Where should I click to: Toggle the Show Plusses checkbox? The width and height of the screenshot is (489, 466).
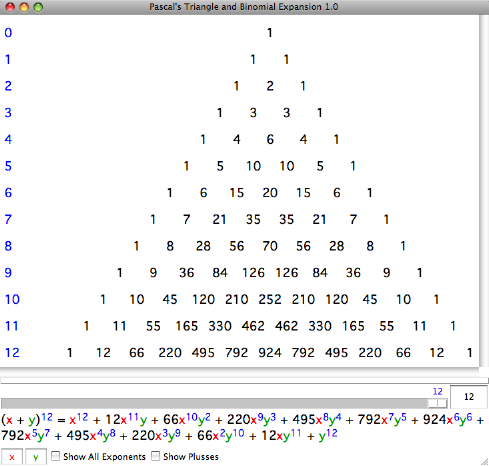click(x=155, y=456)
